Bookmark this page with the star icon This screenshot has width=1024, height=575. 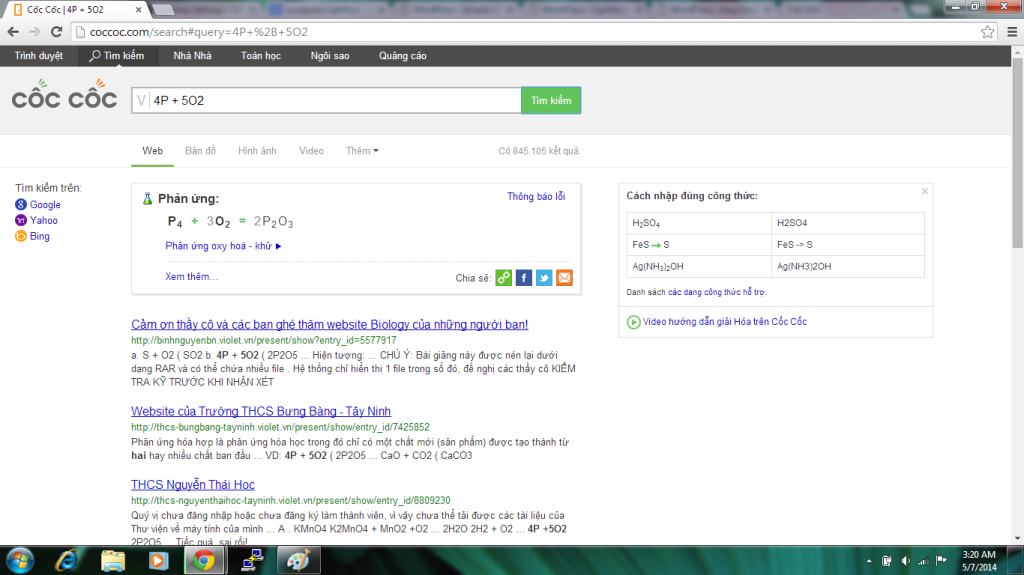(x=987, y=32)
